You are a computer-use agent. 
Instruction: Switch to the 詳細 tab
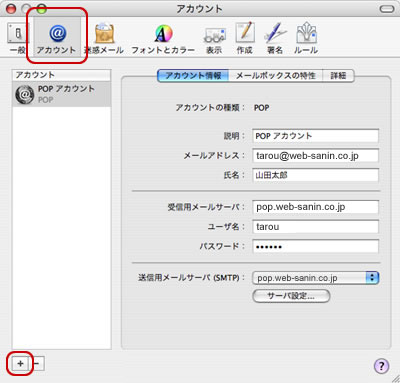[x=338, y=76]
